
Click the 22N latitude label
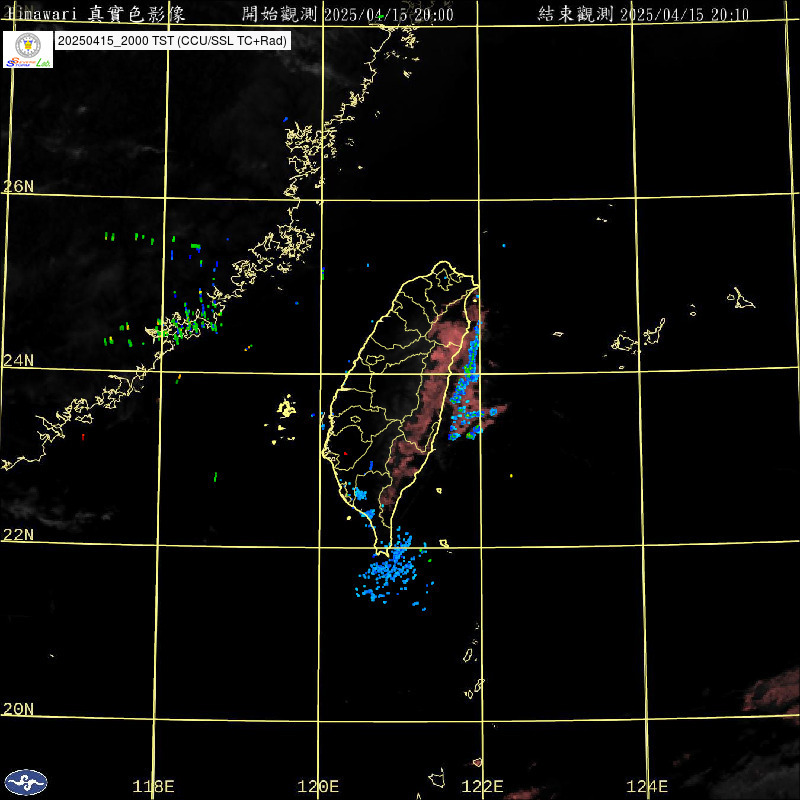pyautogui.click(x=17, y=534)
